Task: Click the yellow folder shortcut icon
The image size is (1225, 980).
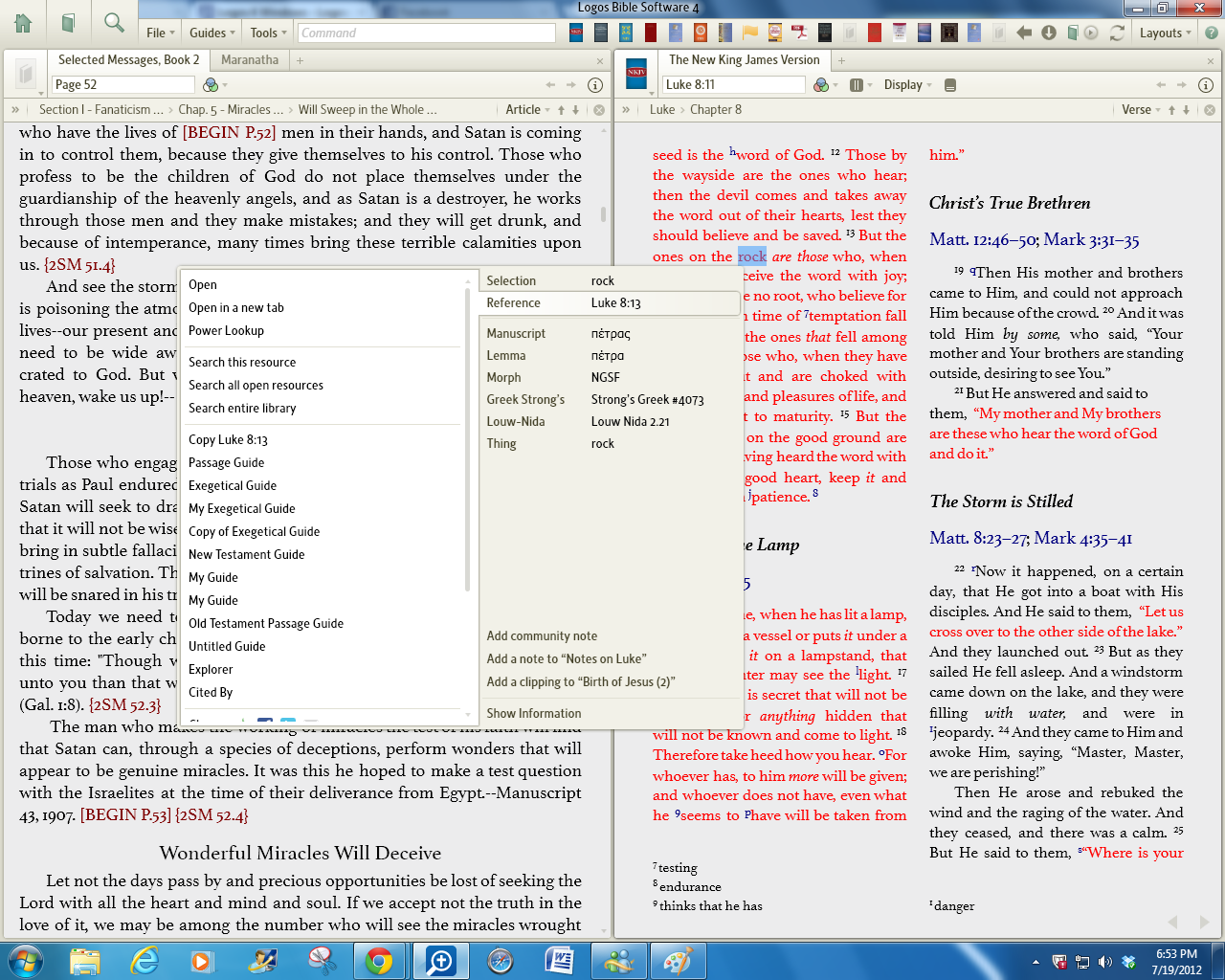Action: pos(750,33)
